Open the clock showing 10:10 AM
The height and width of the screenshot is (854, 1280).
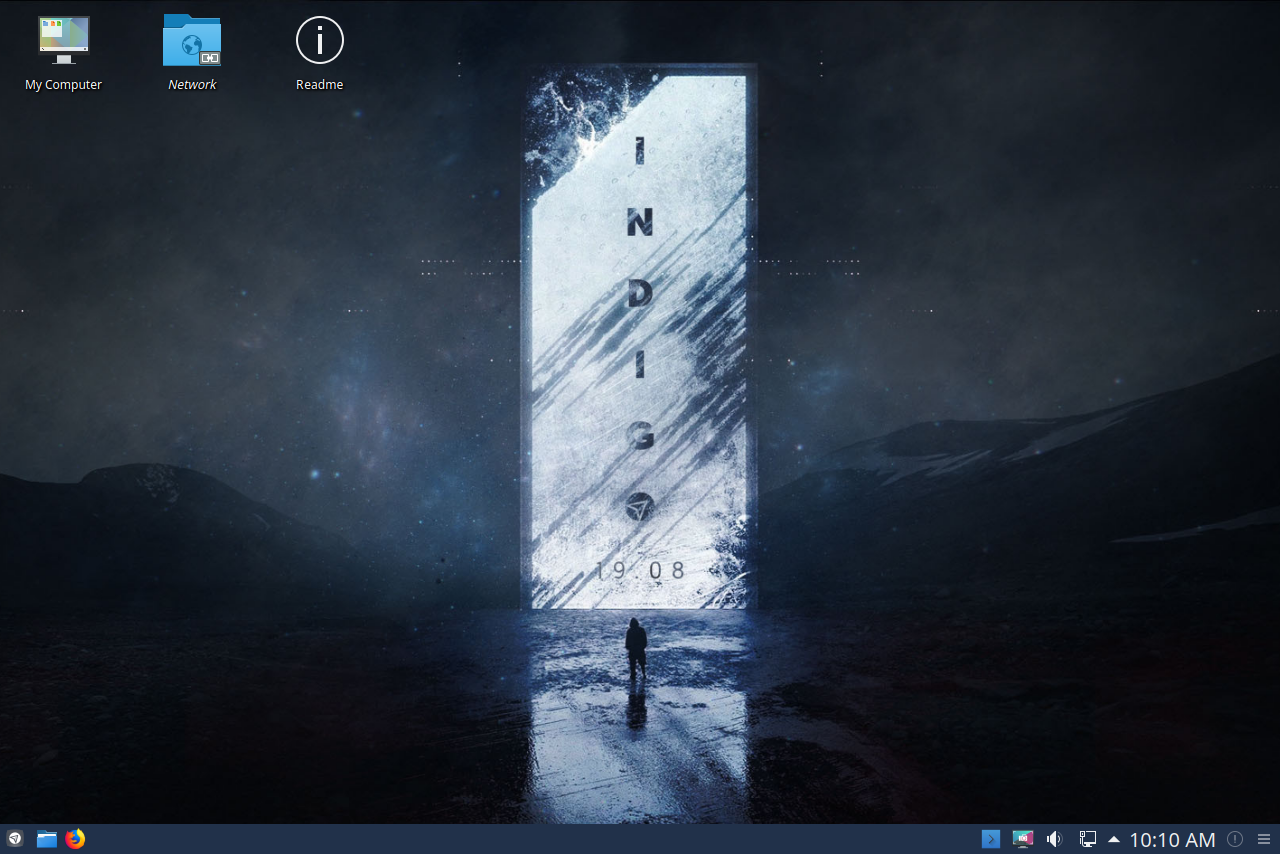pos(1172,839)
